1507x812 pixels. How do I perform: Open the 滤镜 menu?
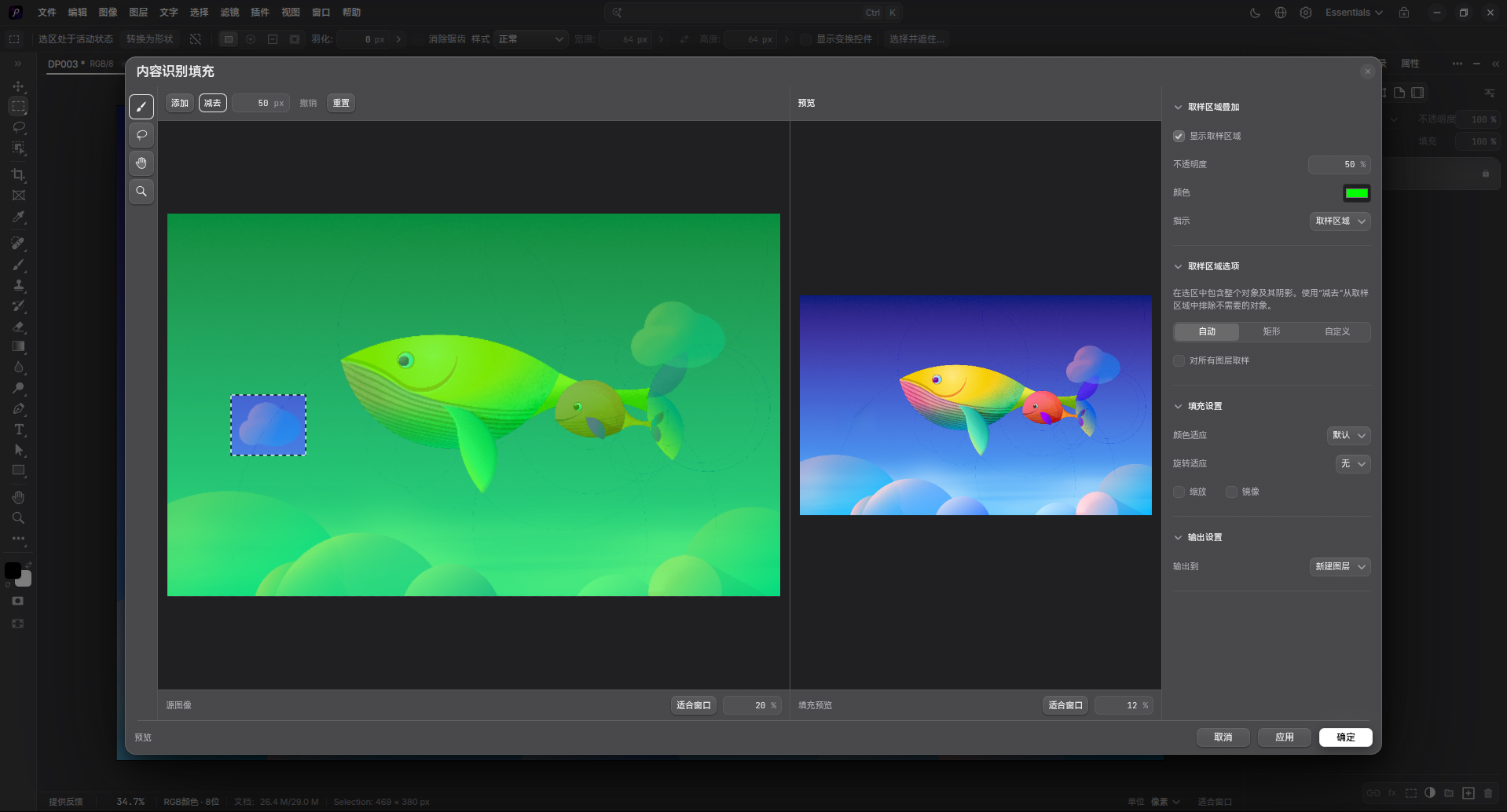coord(229,13)
